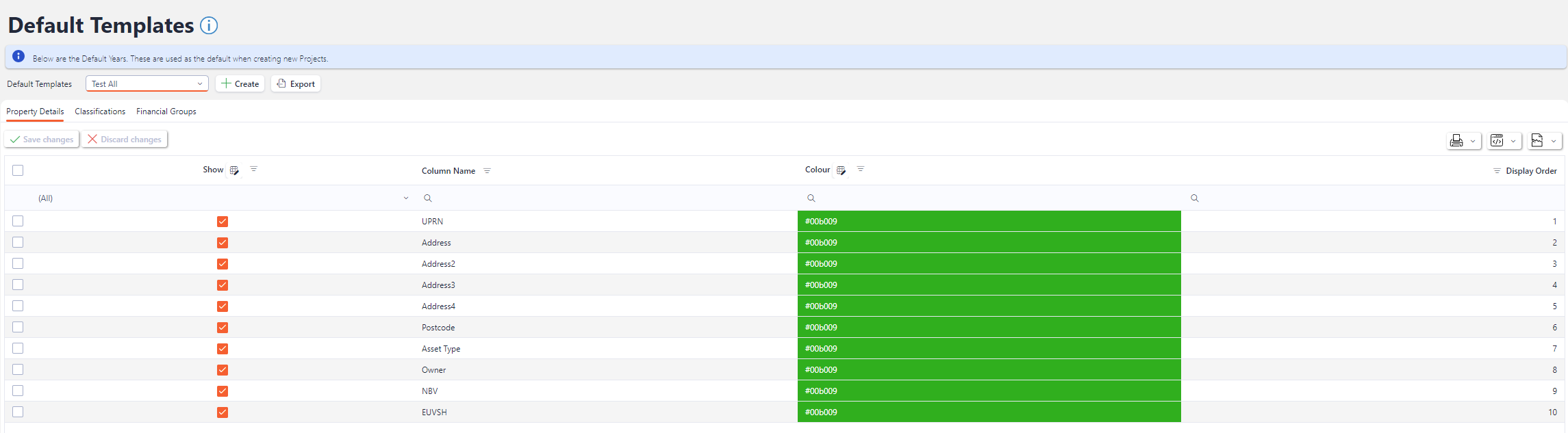Click the torn document icon in toolbar

1537,140
